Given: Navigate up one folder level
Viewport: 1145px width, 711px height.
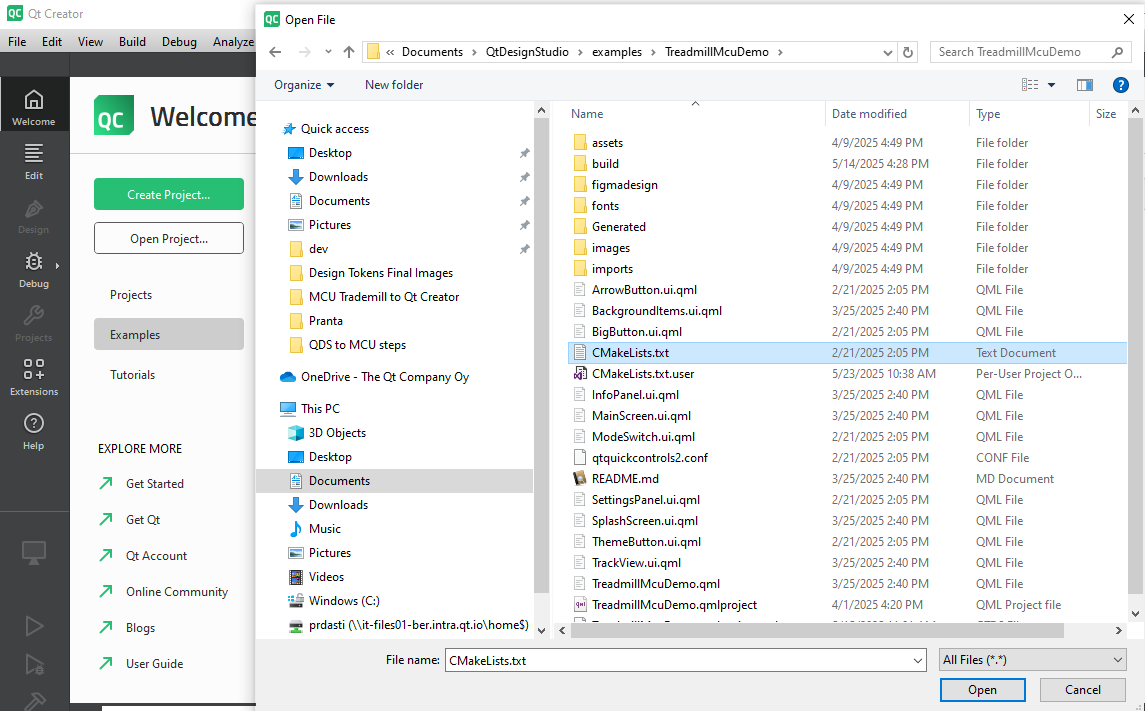Looking at the screenshot, I should (x=349, y=51).
